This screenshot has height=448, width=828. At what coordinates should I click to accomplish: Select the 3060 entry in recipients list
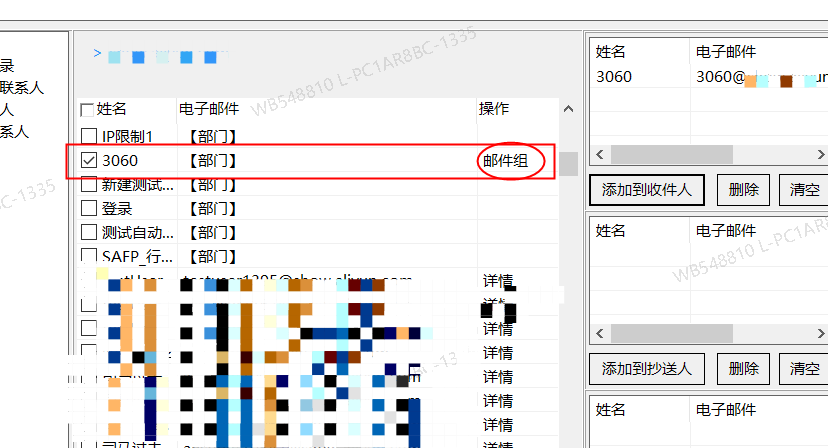(614, 76)
